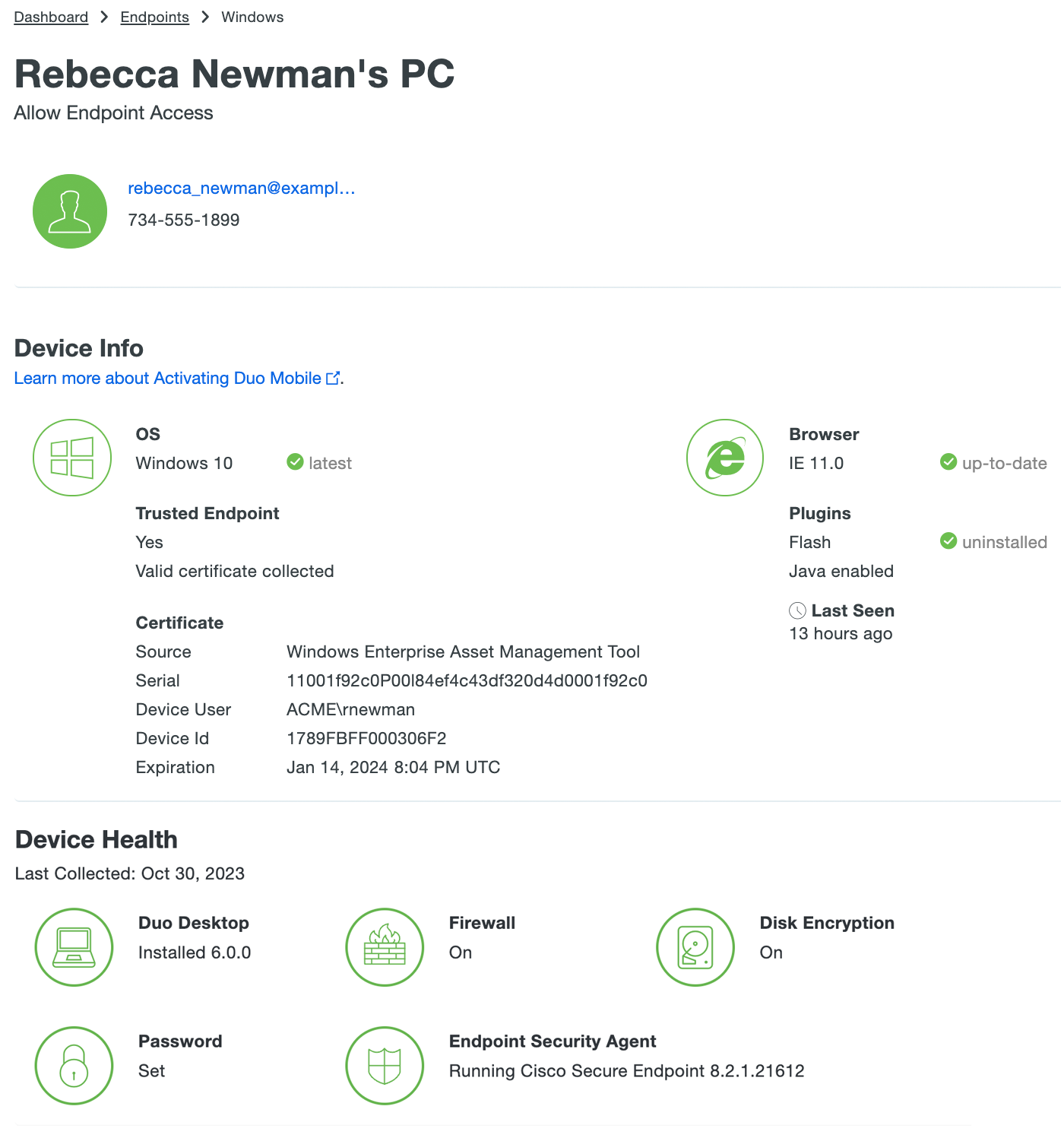Click the chevron after Endpoints breadcrumb

pyautogui.click(x=205, y=17)
